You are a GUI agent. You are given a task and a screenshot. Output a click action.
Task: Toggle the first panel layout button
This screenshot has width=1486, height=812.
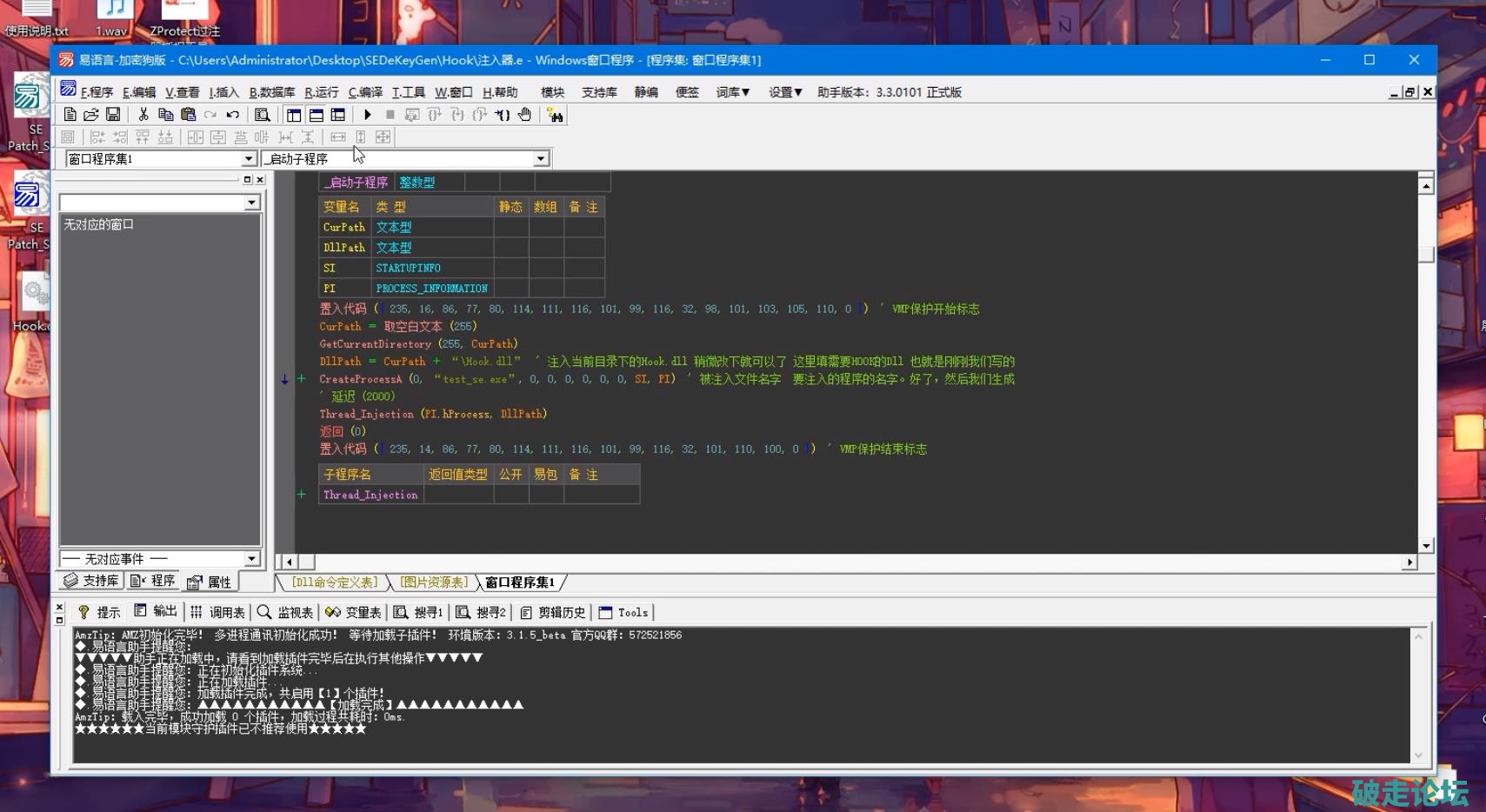pos(294,115)
